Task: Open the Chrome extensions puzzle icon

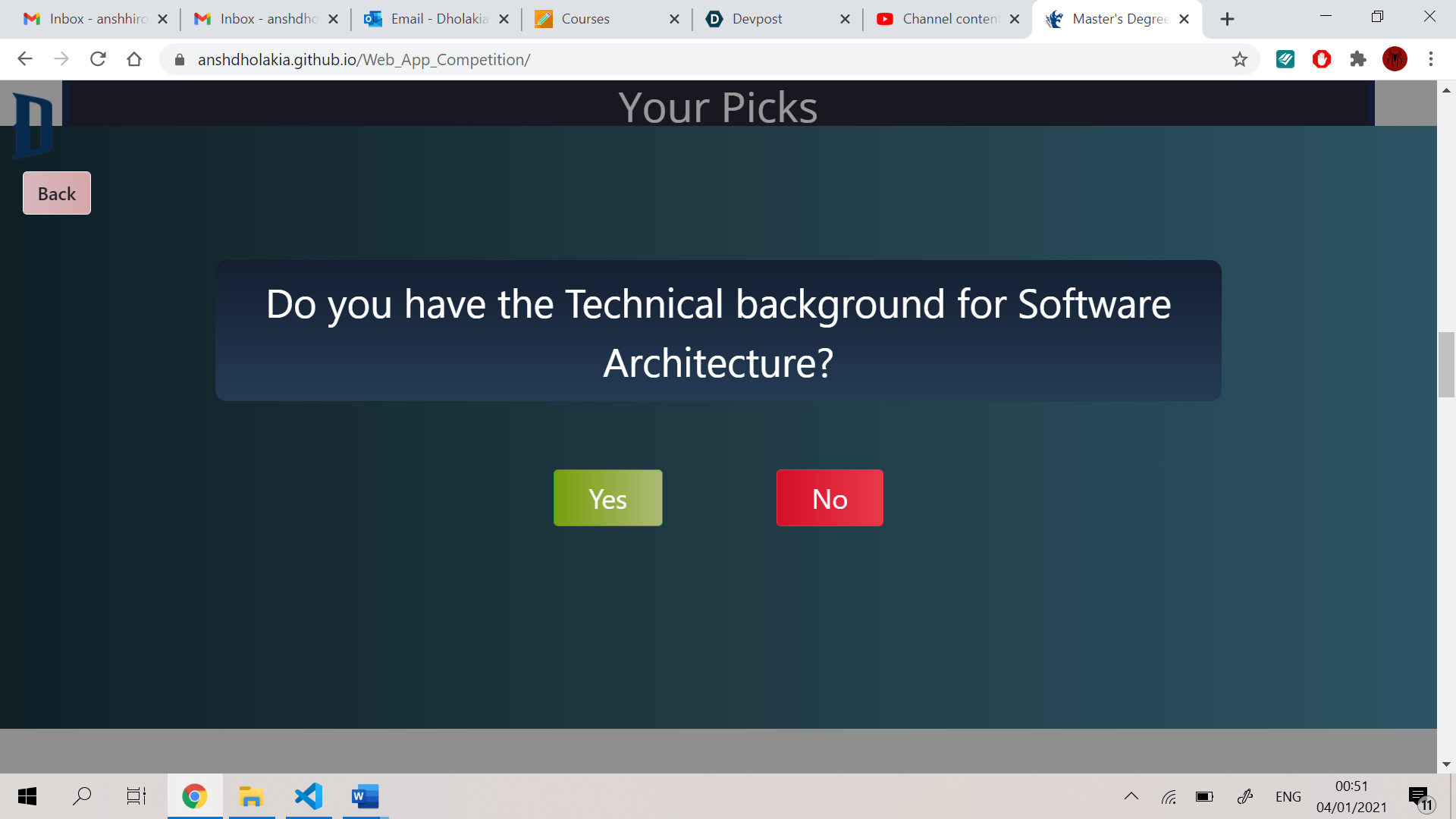Action: 1358,59
